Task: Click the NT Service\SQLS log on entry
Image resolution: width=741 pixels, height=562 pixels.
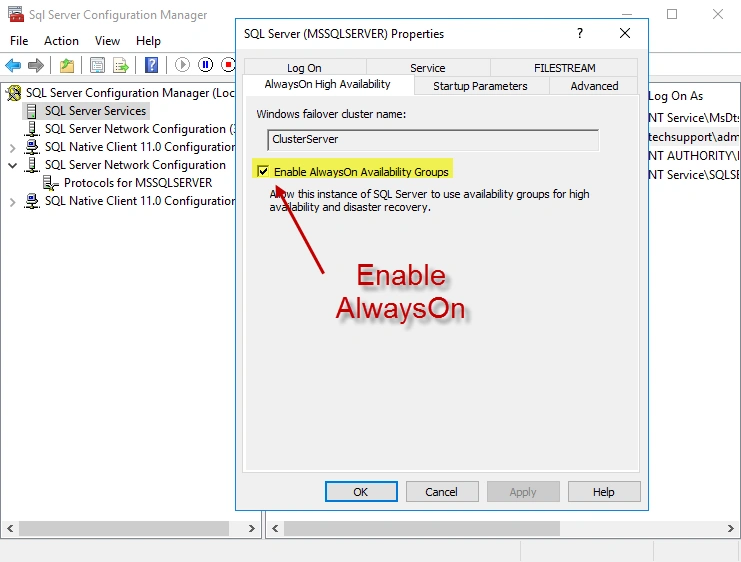Action: coord(693,175)
